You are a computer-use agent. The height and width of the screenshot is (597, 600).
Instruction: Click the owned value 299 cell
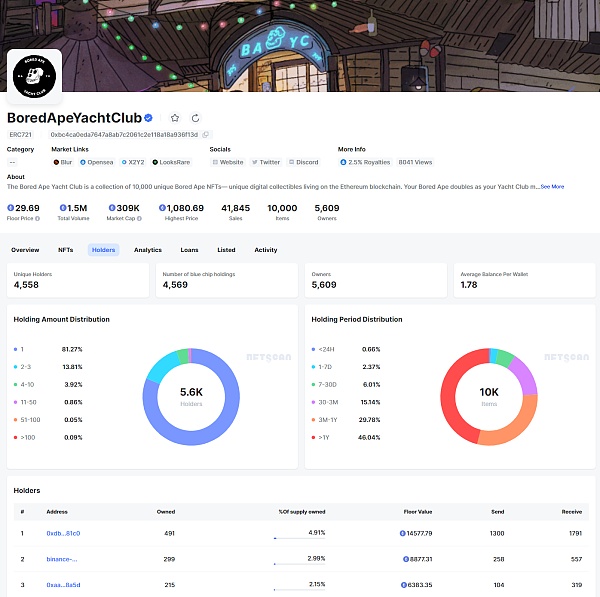click(x=169, y=559)
